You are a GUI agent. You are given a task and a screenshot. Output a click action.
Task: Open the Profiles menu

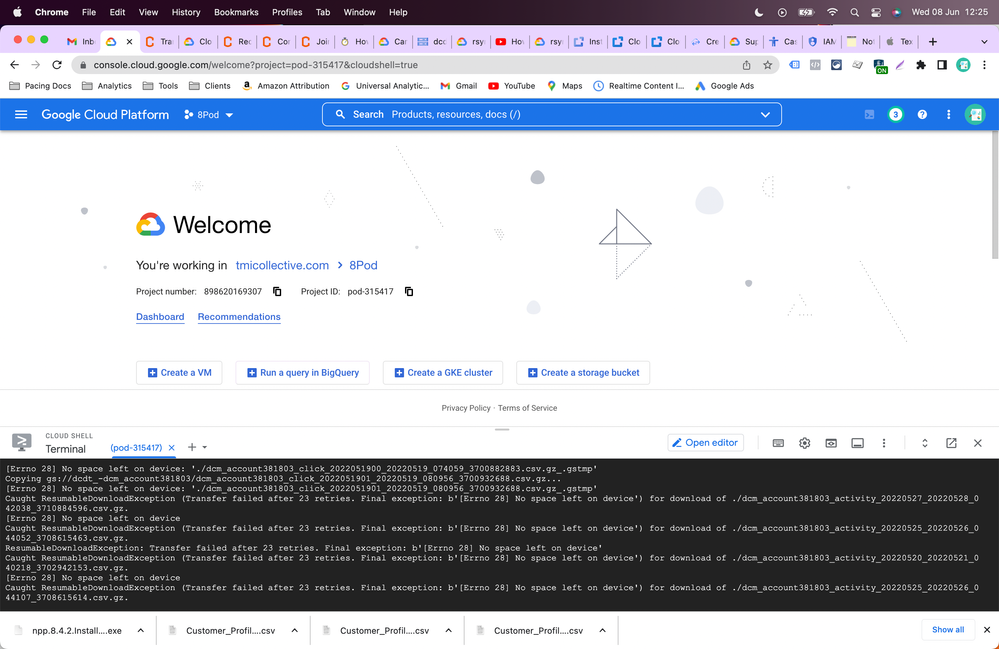click(x=287, y=12)
